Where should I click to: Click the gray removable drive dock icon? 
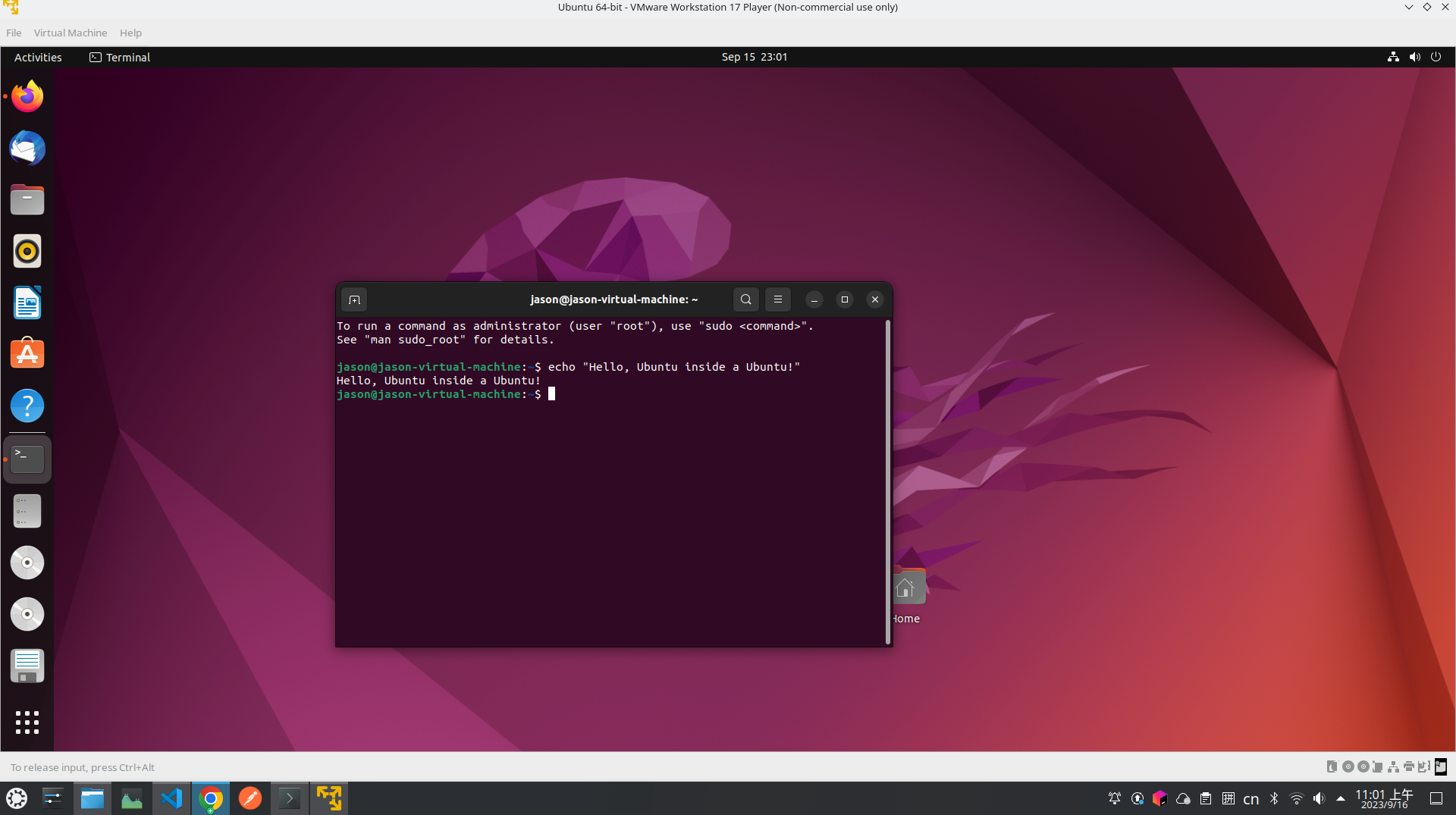point(27,511)
